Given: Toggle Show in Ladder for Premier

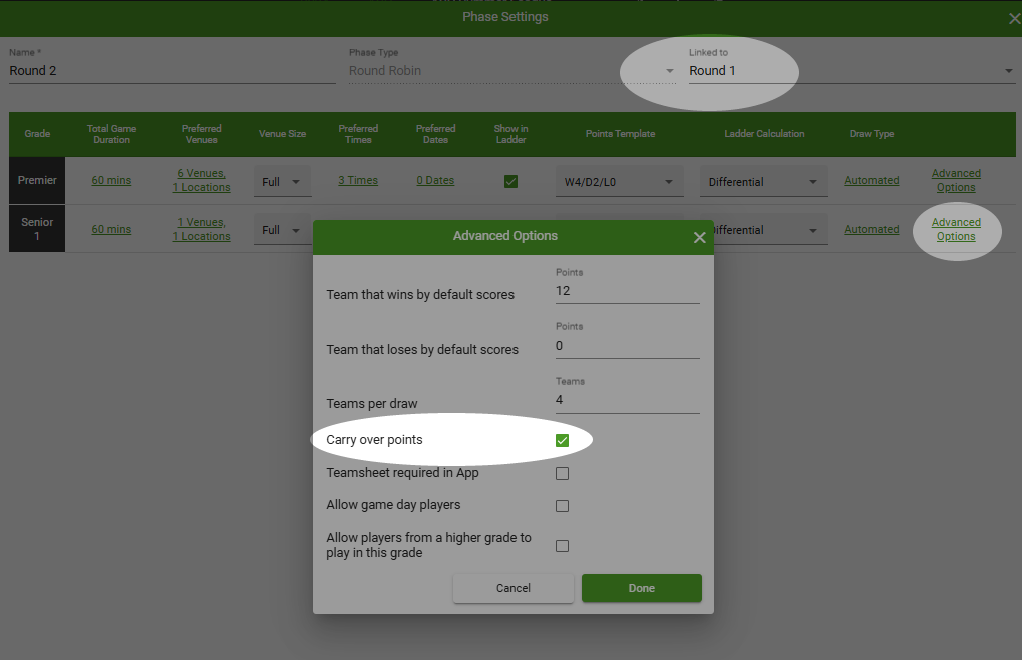Looking at the screenshot, I should click(x=511, y=182).
